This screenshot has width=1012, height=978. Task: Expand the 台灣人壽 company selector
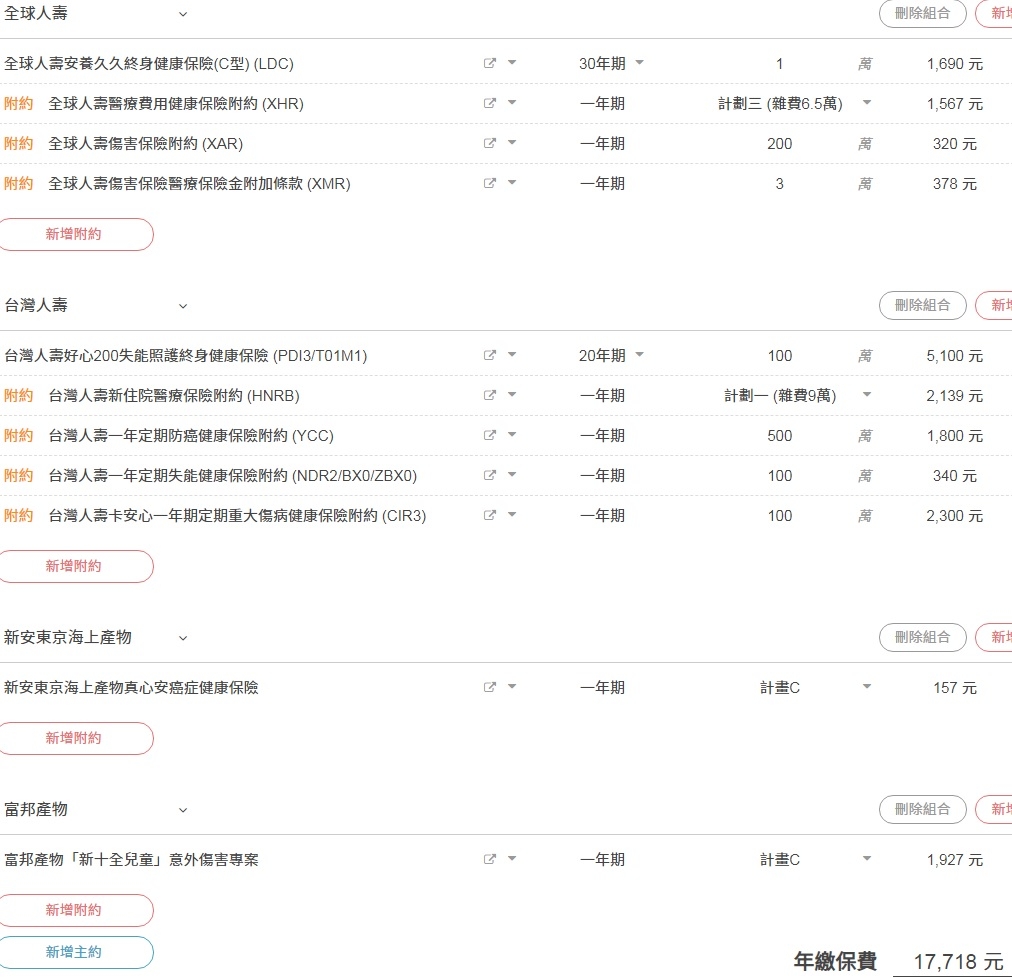(183, 306)
